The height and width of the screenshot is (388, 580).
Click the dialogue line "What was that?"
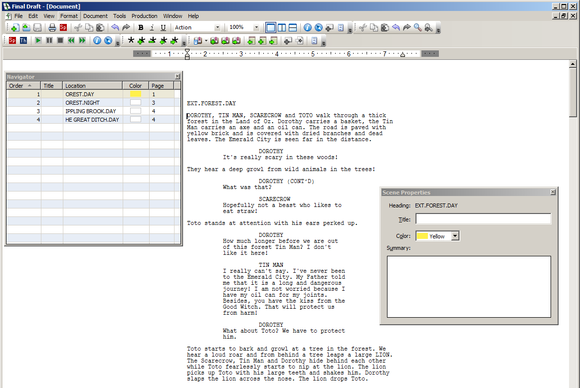247,187
